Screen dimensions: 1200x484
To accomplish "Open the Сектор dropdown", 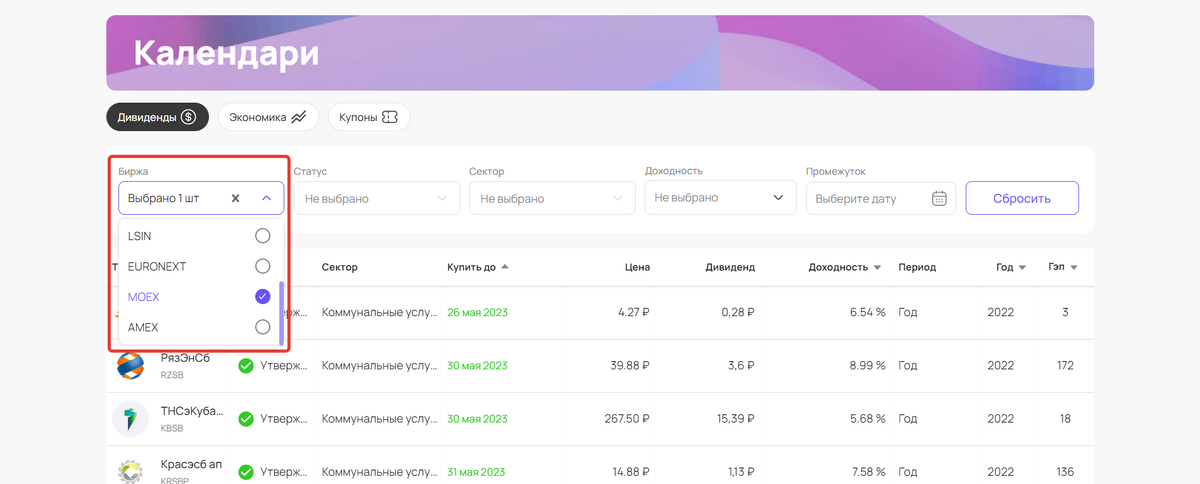I will [552, 198].
